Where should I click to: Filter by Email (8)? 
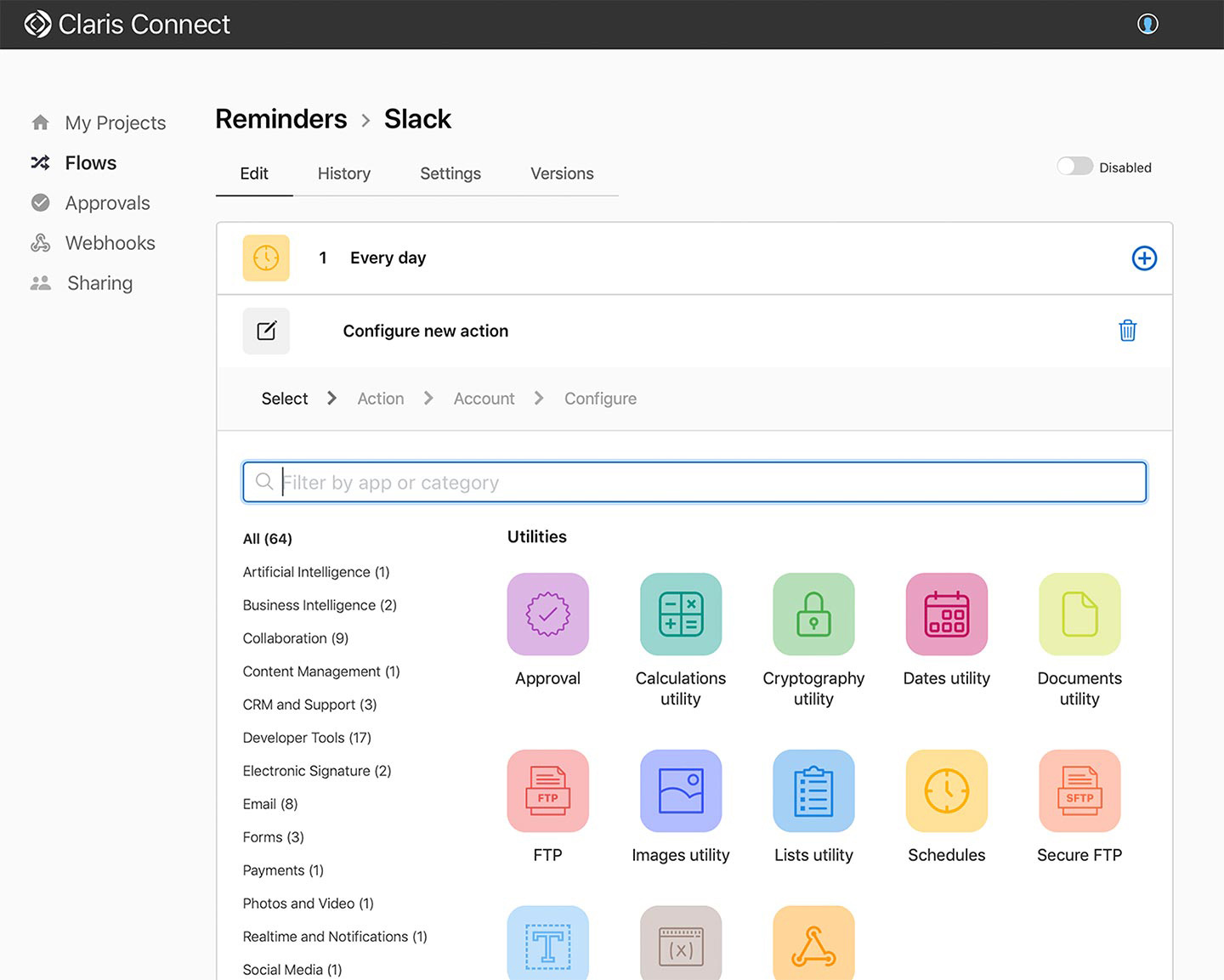pos(270,804)
